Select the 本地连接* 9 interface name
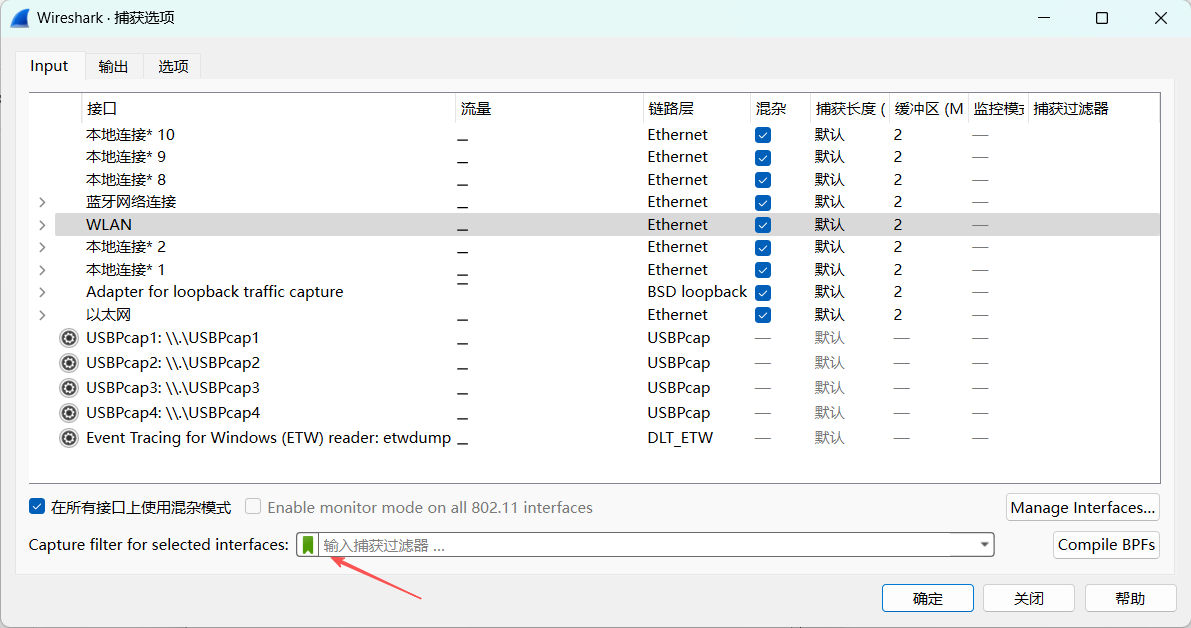 126,157
